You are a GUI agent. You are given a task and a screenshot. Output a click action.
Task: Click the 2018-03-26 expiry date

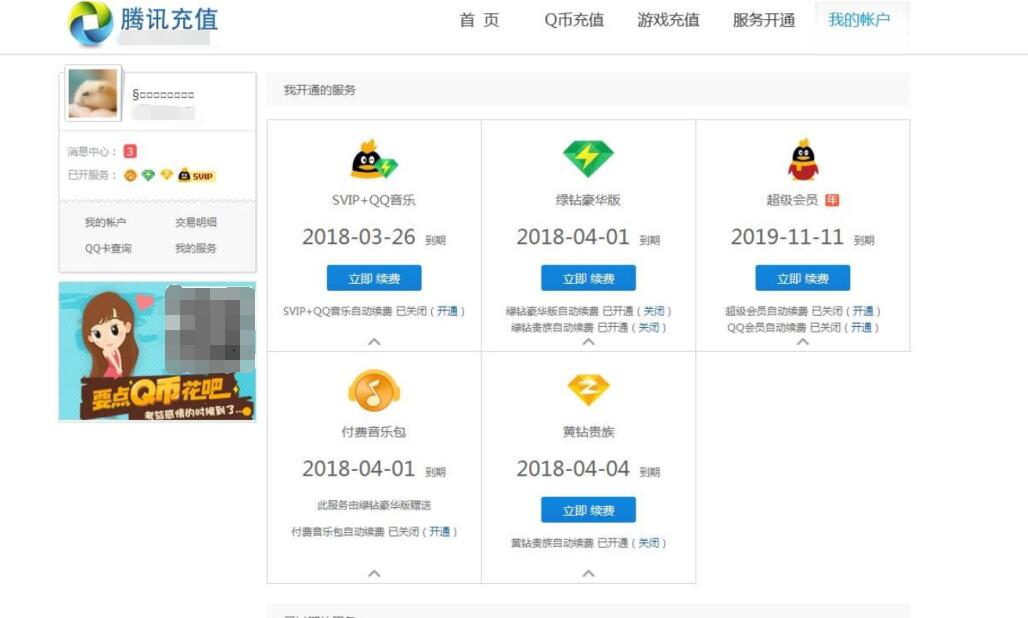coord(359,237)
